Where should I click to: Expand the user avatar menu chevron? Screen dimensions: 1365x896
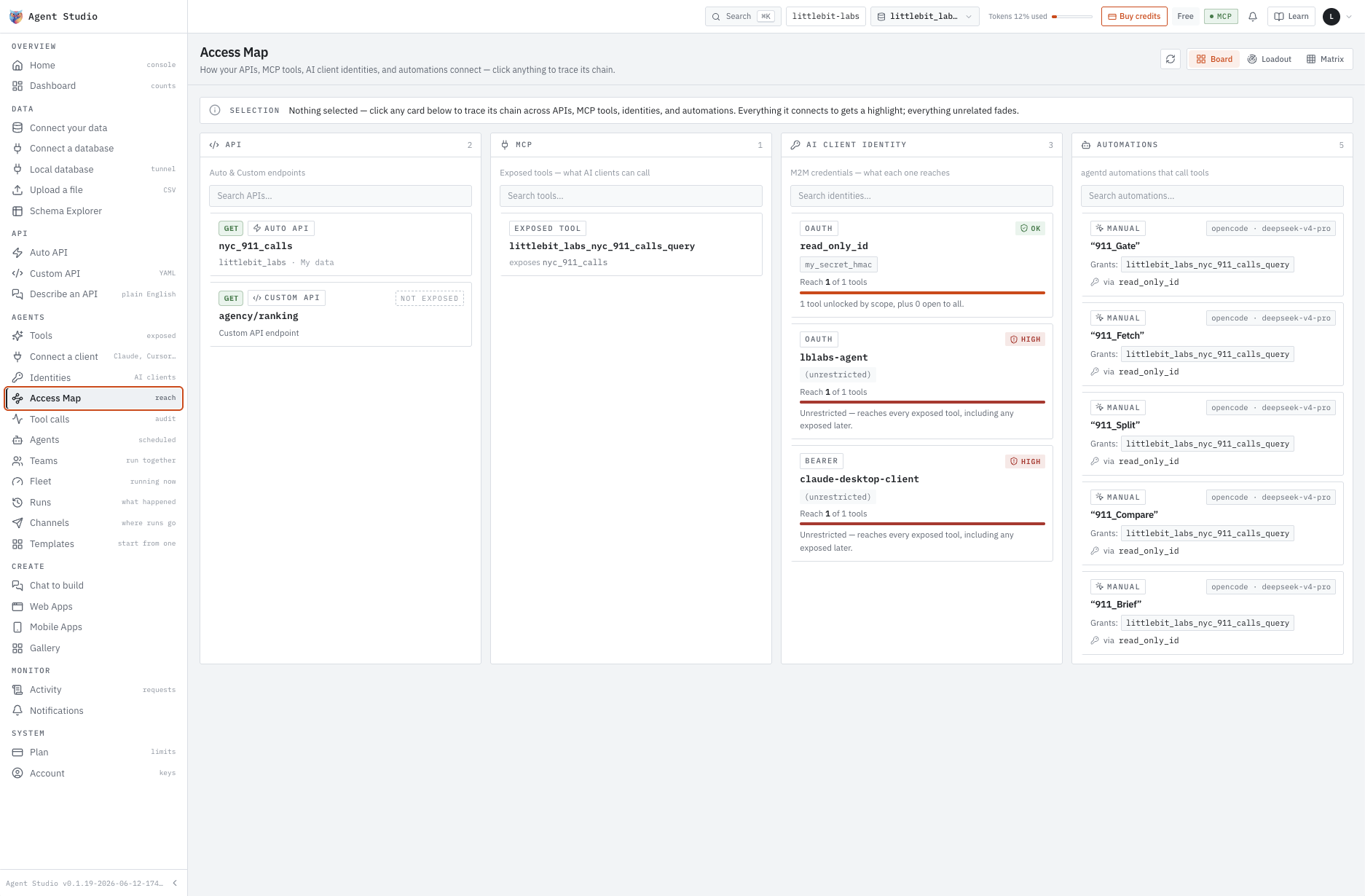pos(1349,16)
